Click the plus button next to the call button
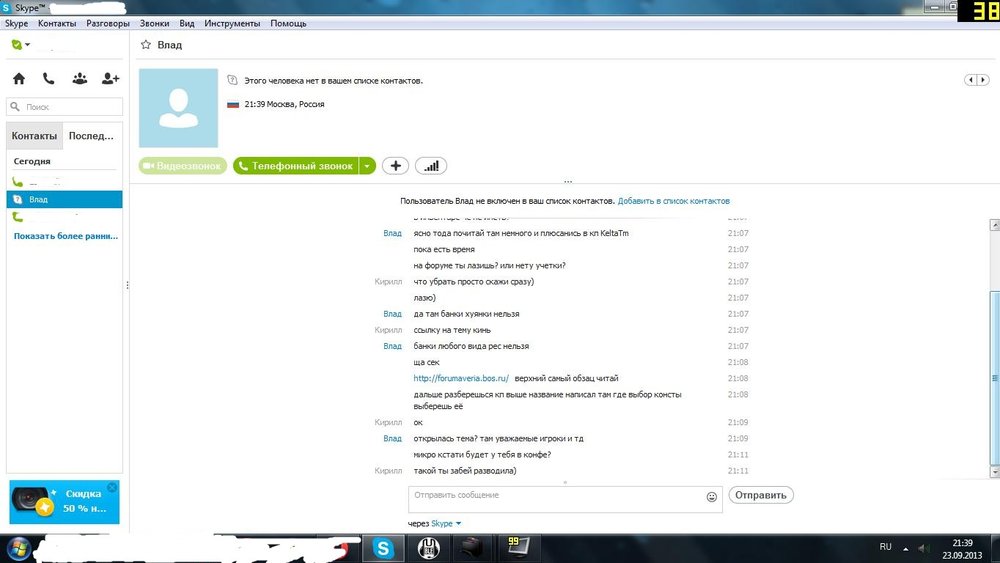The image size is (1000, 563). click(395, 166)
